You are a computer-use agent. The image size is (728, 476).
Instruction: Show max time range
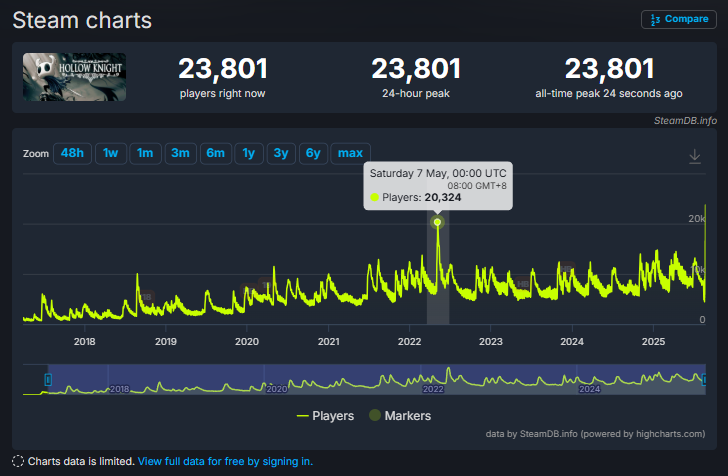pos(350,153)
